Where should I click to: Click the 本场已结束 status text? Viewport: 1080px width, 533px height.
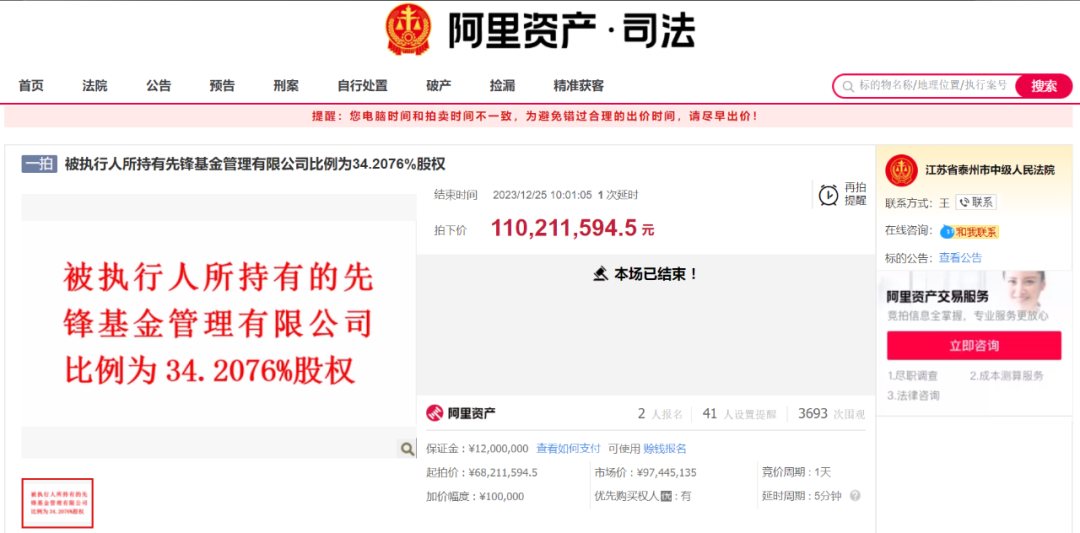656,274
